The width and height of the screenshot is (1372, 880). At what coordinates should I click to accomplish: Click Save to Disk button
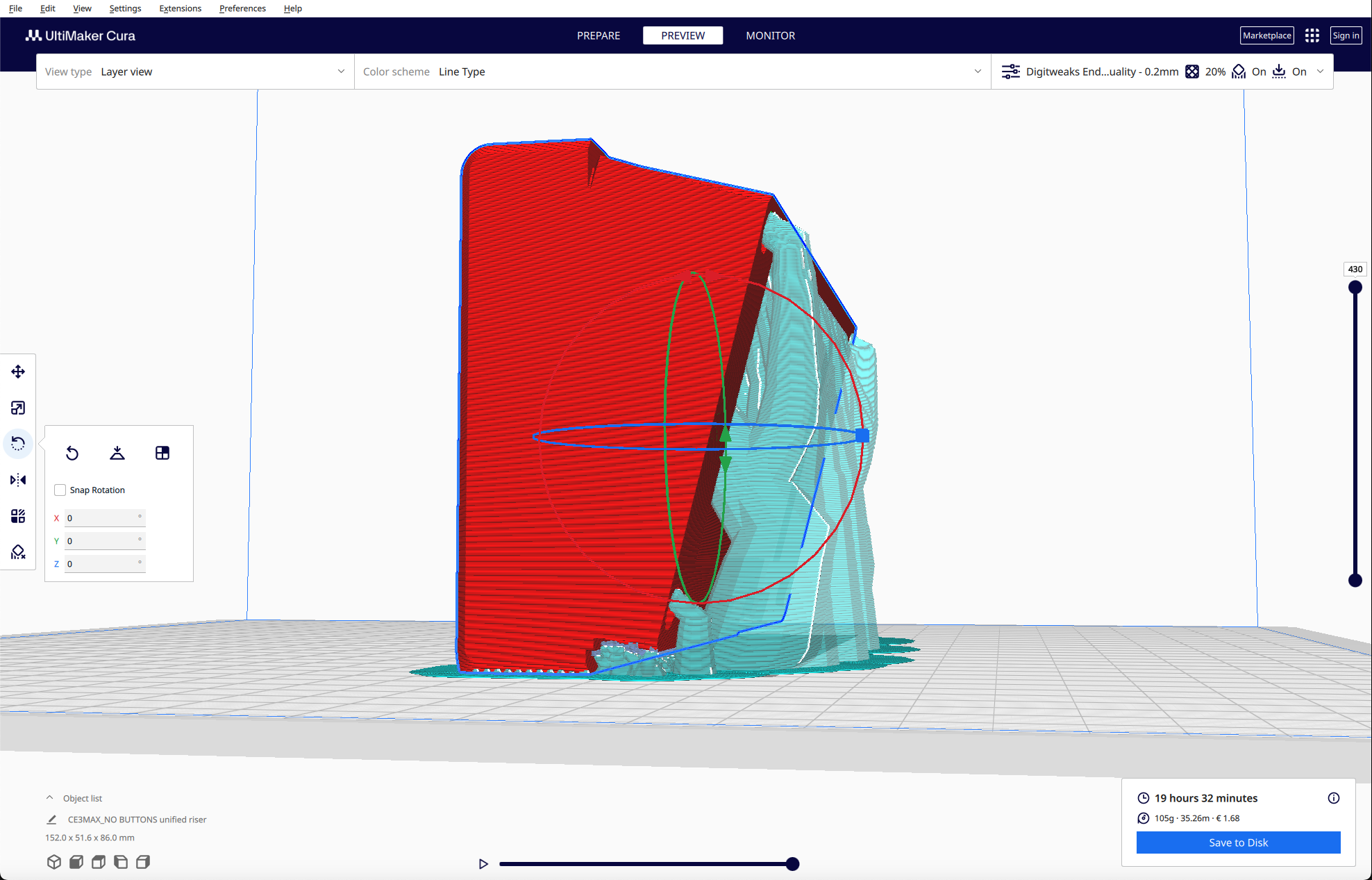[1238, 842]
